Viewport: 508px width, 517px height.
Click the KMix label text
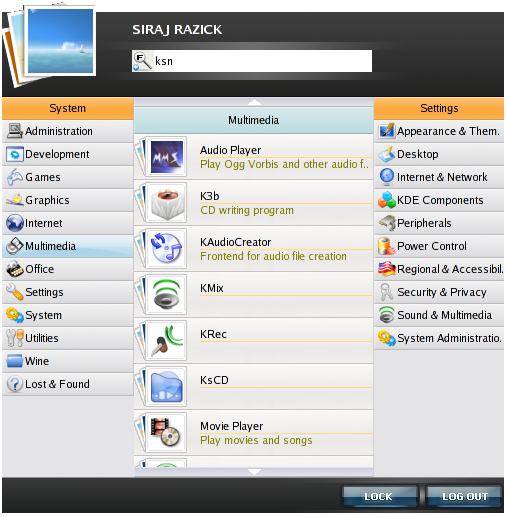click(x=212, y=288)
